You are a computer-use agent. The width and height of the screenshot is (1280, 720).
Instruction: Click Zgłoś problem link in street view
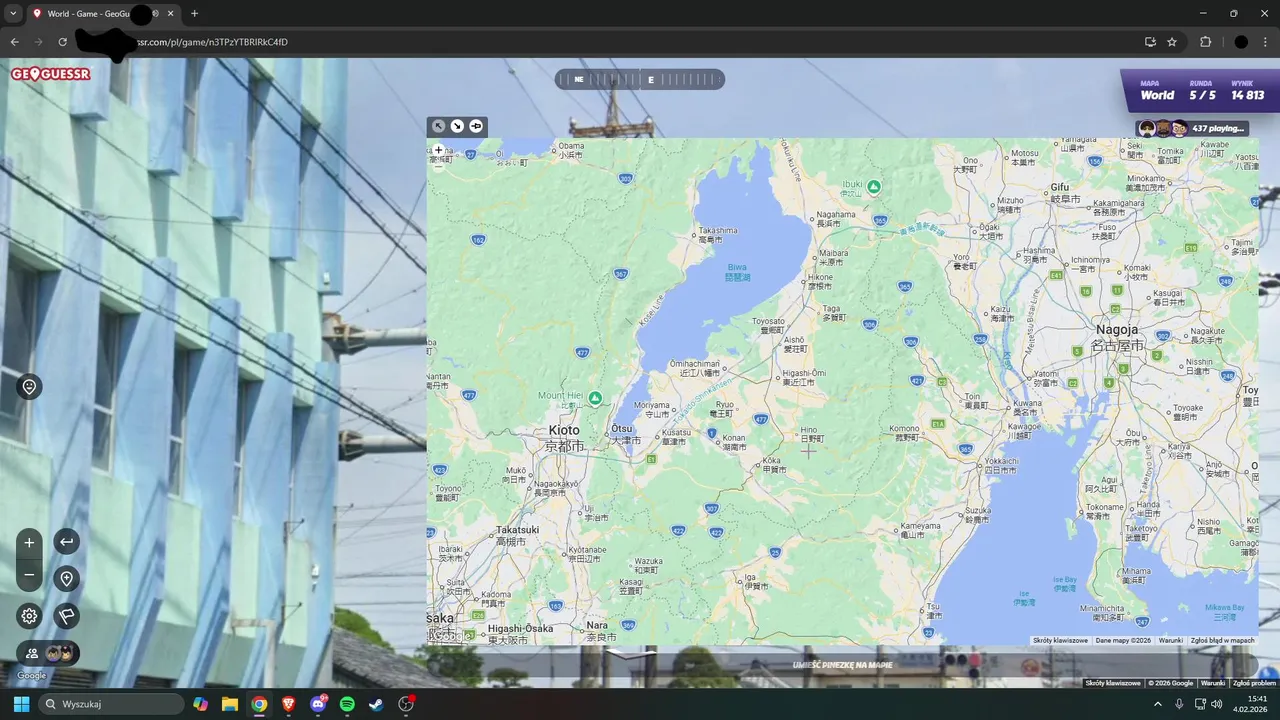(x=1254, y=683)
